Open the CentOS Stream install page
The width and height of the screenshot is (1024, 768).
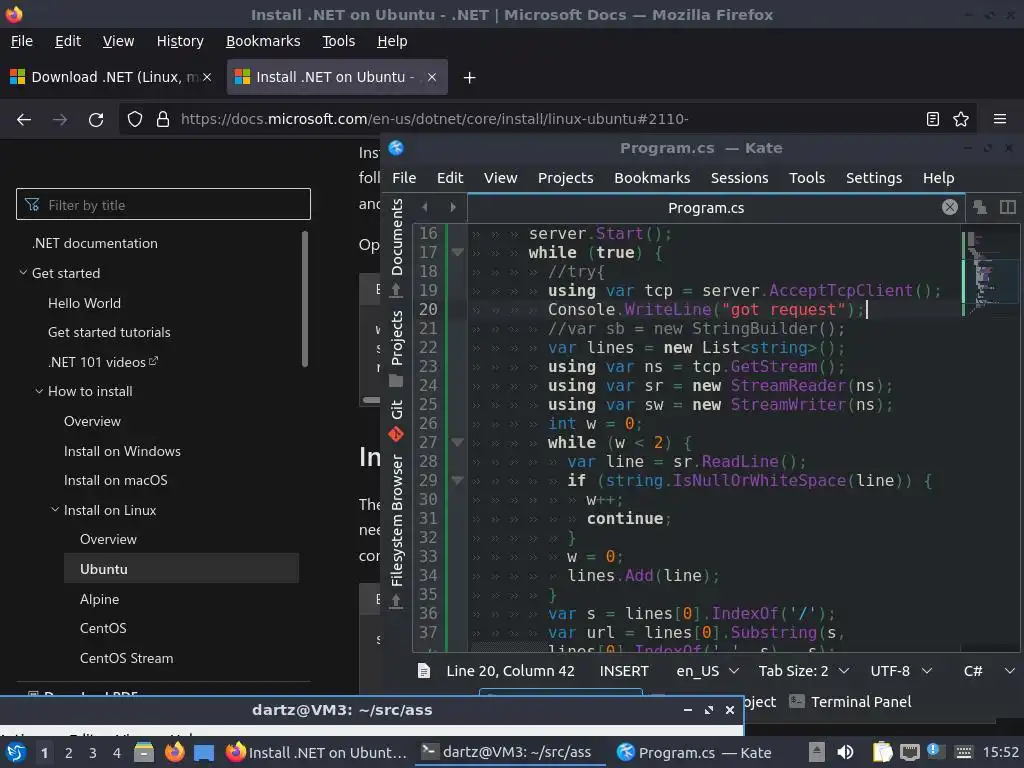pos(127,658)
